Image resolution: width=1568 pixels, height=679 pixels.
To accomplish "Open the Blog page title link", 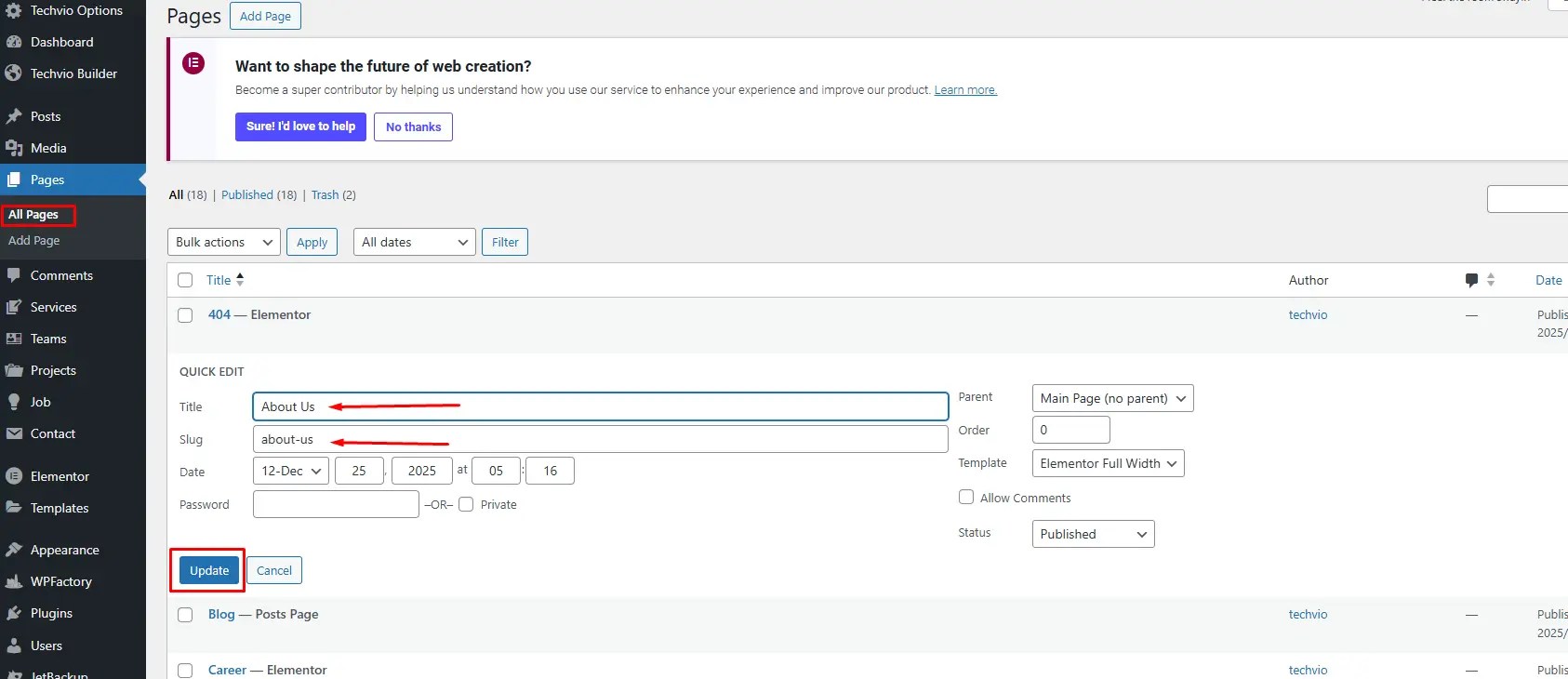I will (221, 614).
